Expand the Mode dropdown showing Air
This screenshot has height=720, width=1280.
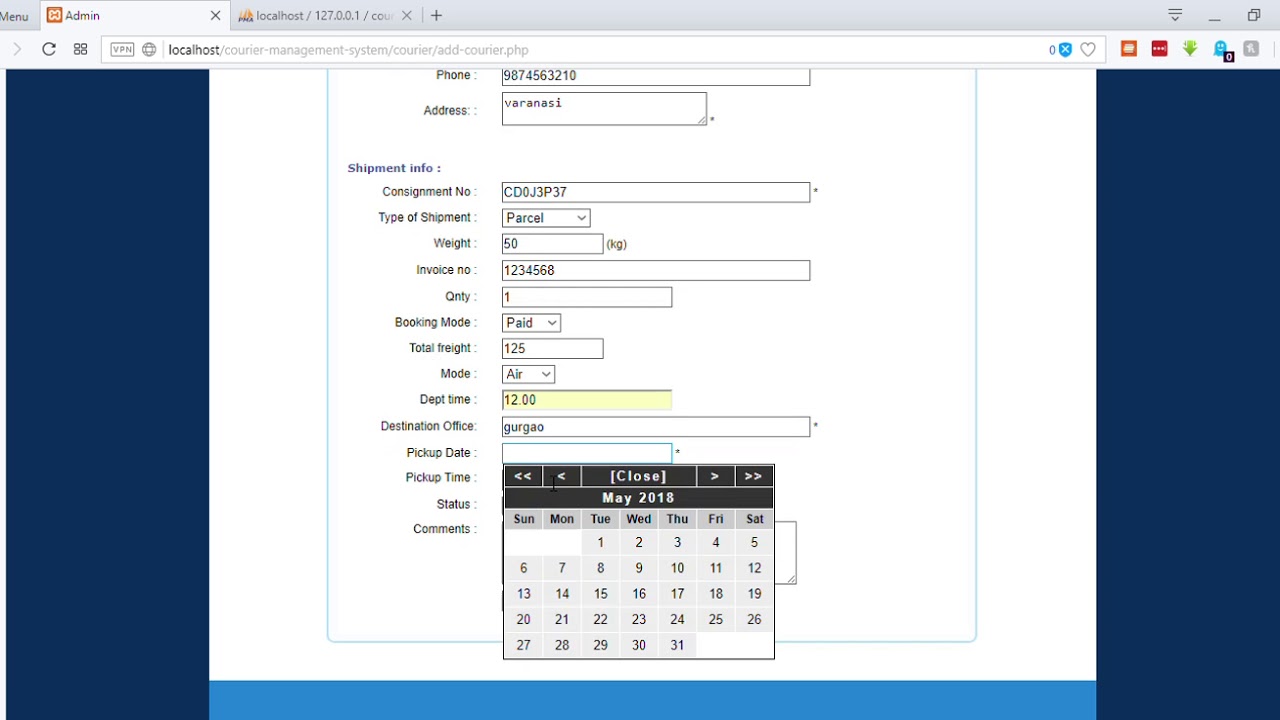(528, 374)
